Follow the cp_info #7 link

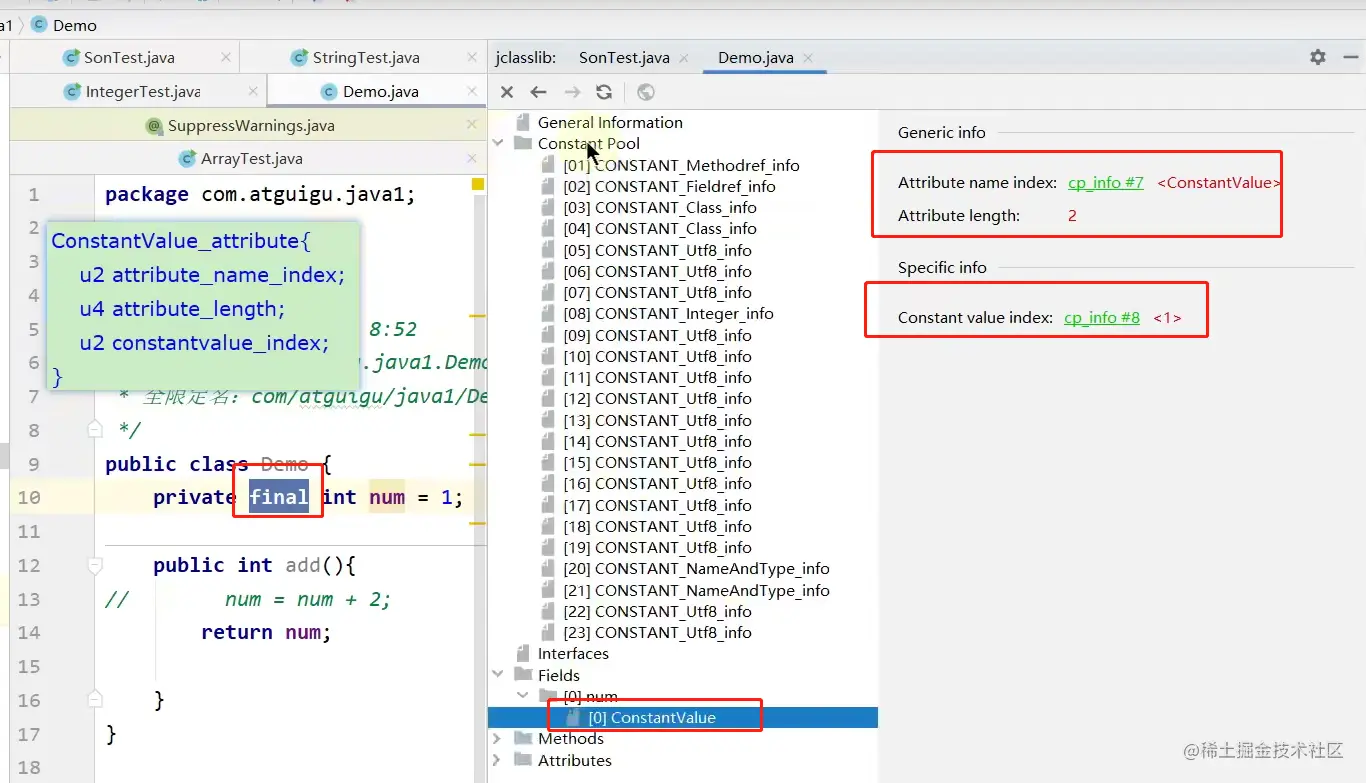(x=1106, y=183)
